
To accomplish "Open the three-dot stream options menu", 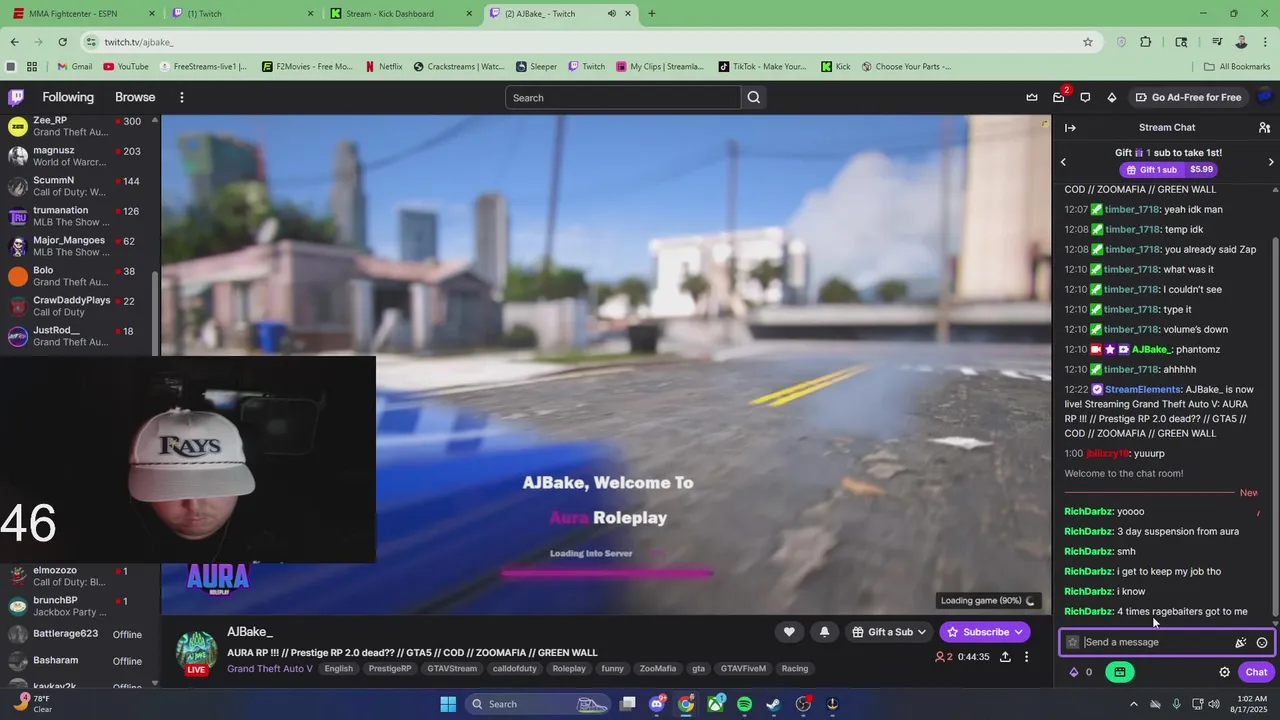I will (1026, 657).
